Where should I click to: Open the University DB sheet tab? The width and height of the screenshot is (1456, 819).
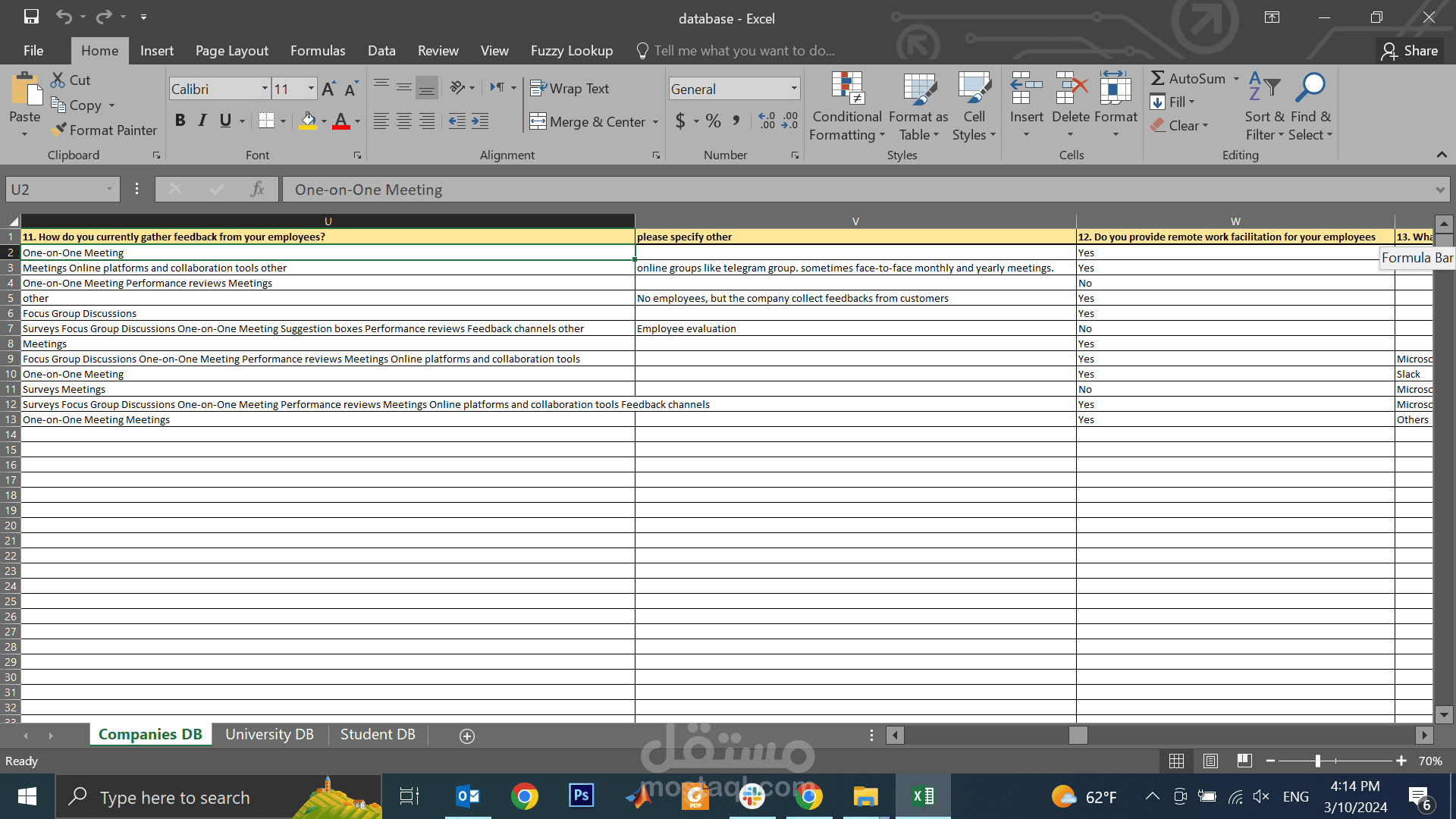click(x=269, y=734)
